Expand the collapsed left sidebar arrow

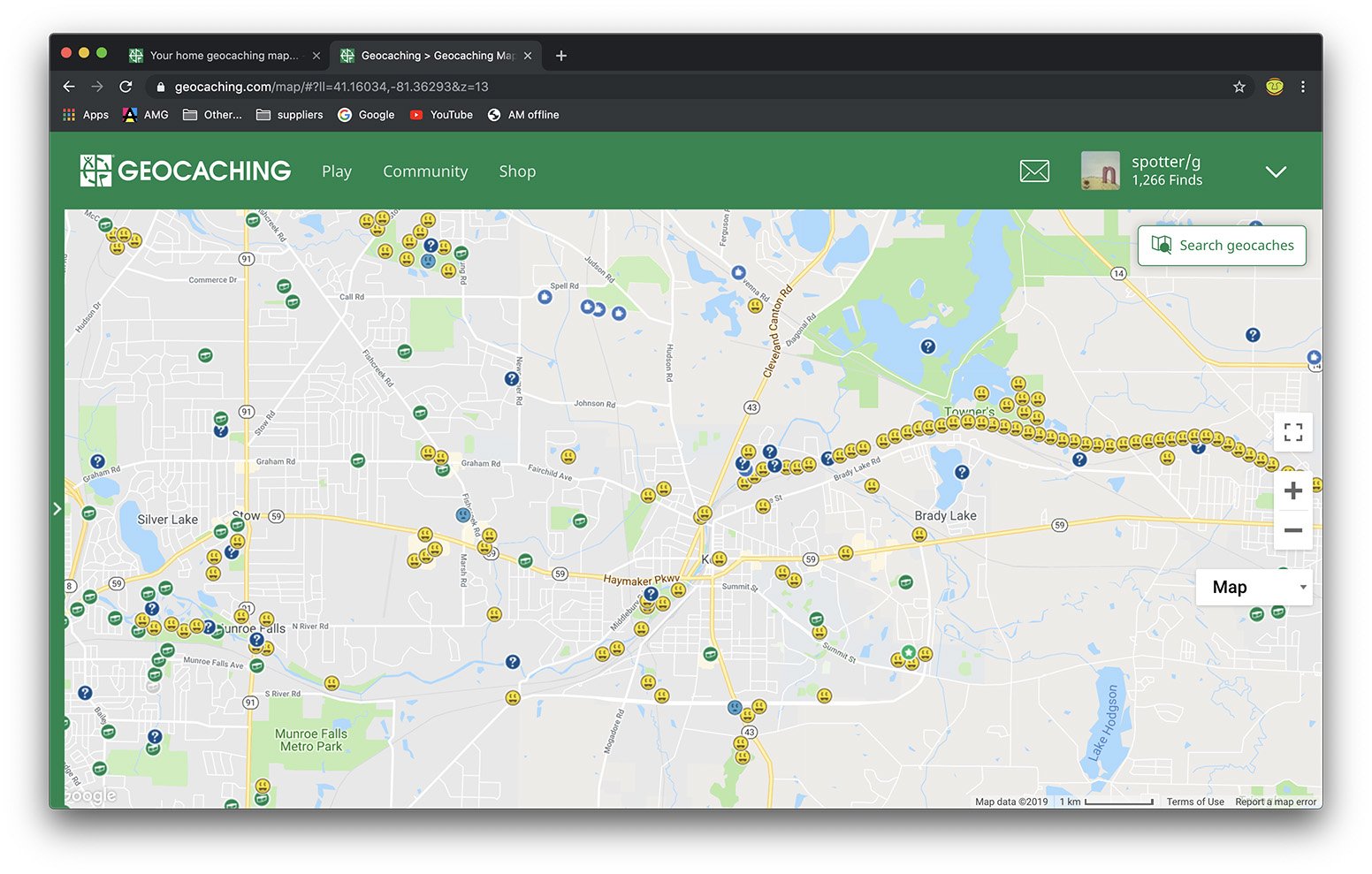pyautogui.click(x=58, y=508)
